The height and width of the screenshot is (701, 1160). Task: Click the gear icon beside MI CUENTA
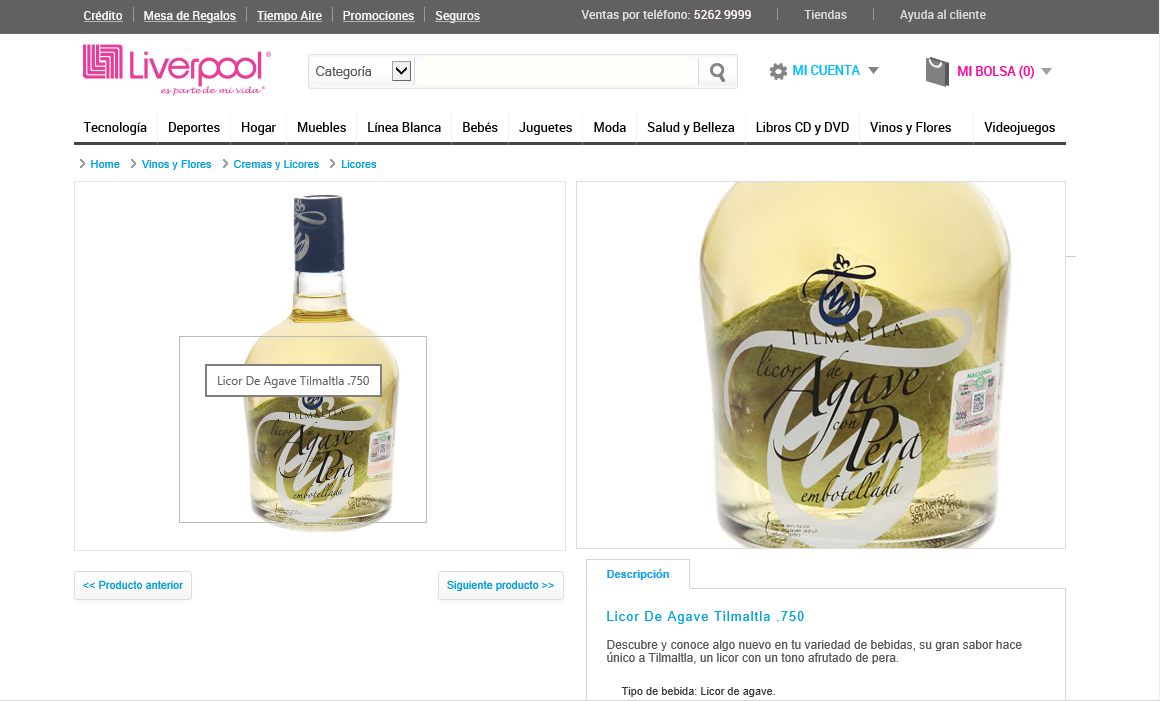(x=778, y=71)
